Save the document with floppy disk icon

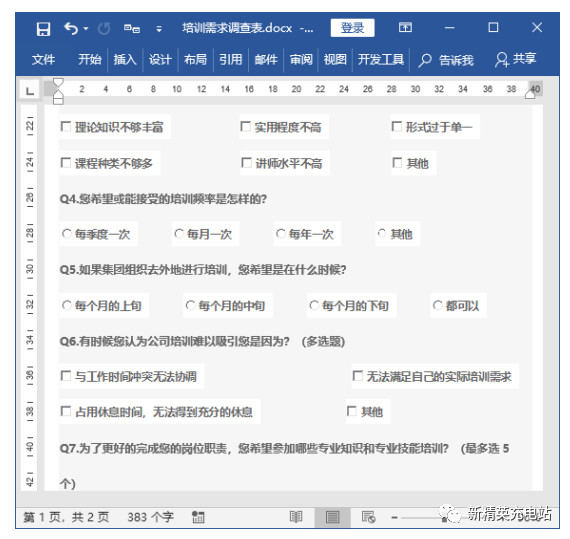pos(43,29)
